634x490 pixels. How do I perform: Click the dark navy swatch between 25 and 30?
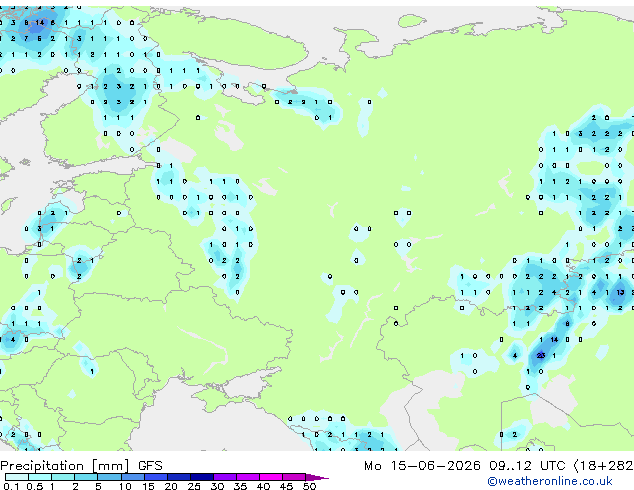click(x=202, y=477)
